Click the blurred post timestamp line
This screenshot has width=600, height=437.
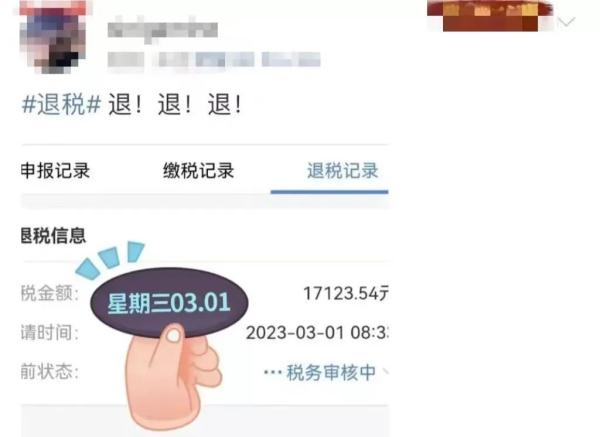coord(214,60)
